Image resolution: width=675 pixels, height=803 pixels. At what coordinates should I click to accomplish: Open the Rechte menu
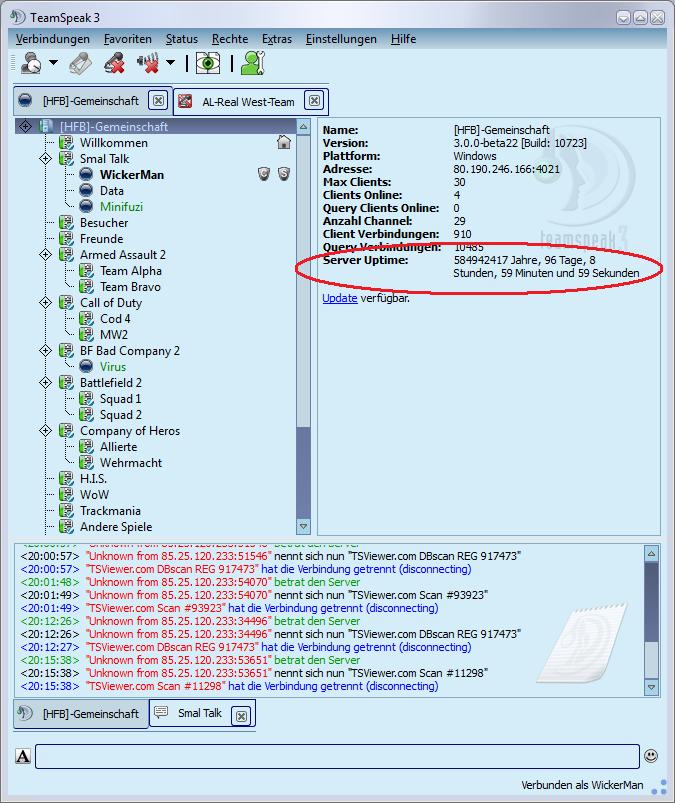(x=230, y=39)
